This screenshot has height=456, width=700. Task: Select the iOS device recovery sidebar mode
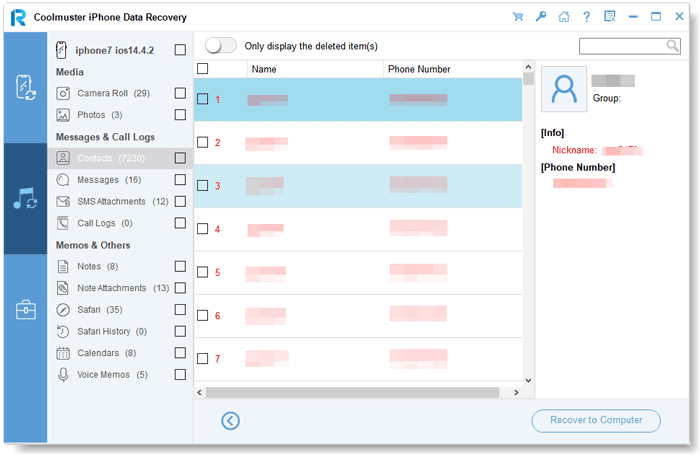[25, 87]
